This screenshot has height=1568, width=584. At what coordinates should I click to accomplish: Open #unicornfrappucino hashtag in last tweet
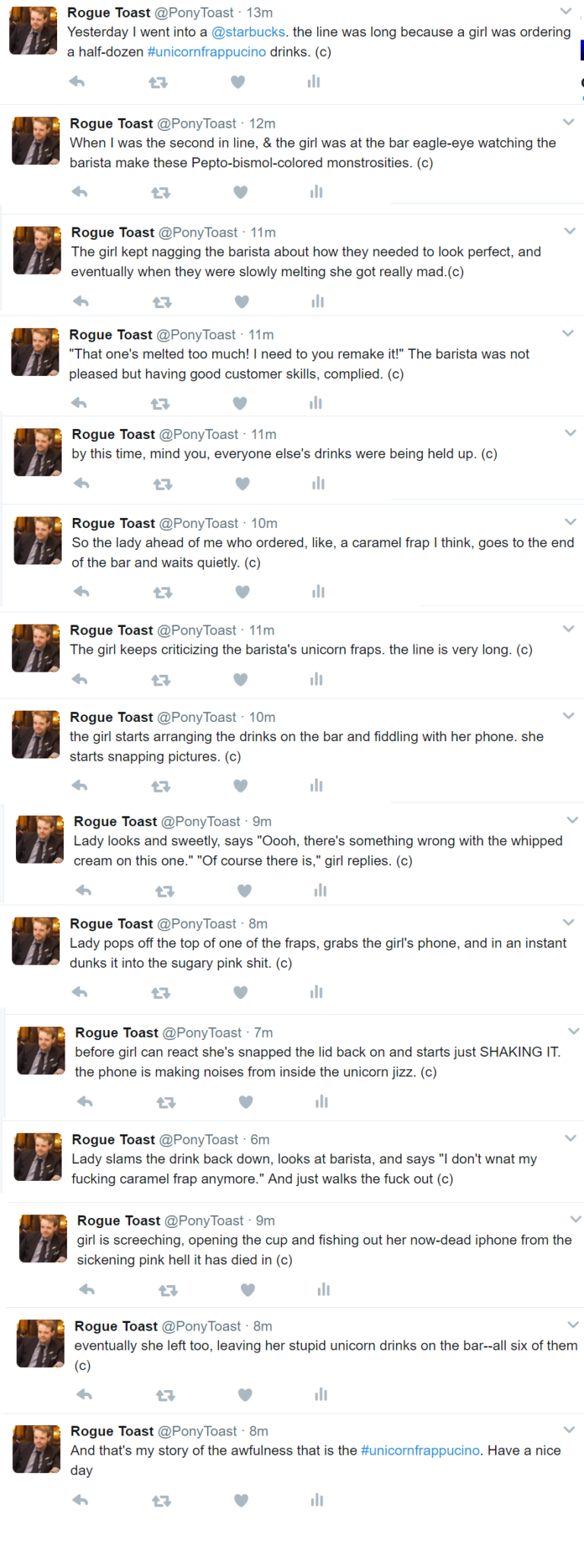point(421,1450)
